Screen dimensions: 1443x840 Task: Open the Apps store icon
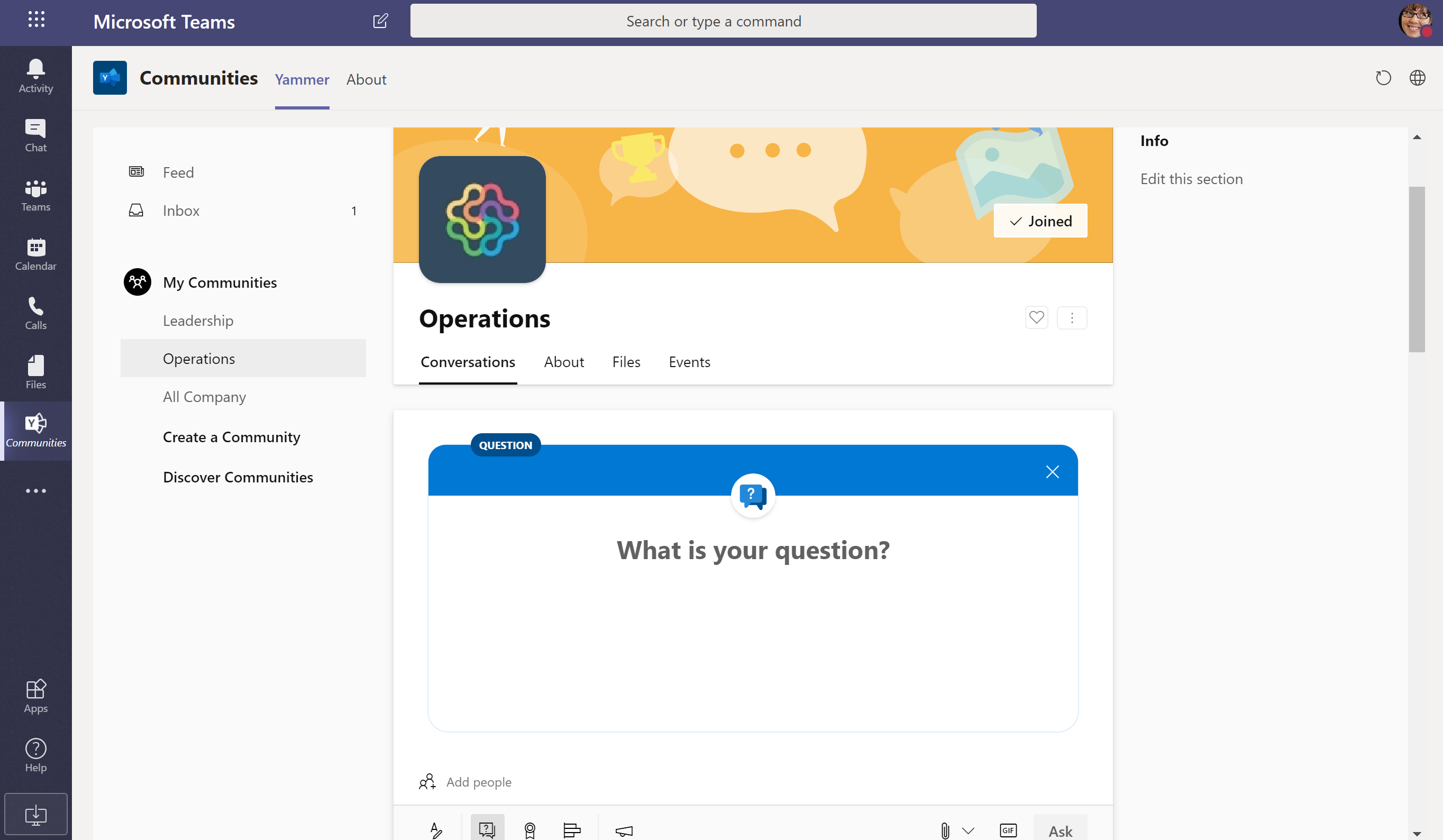click(35, 695)
